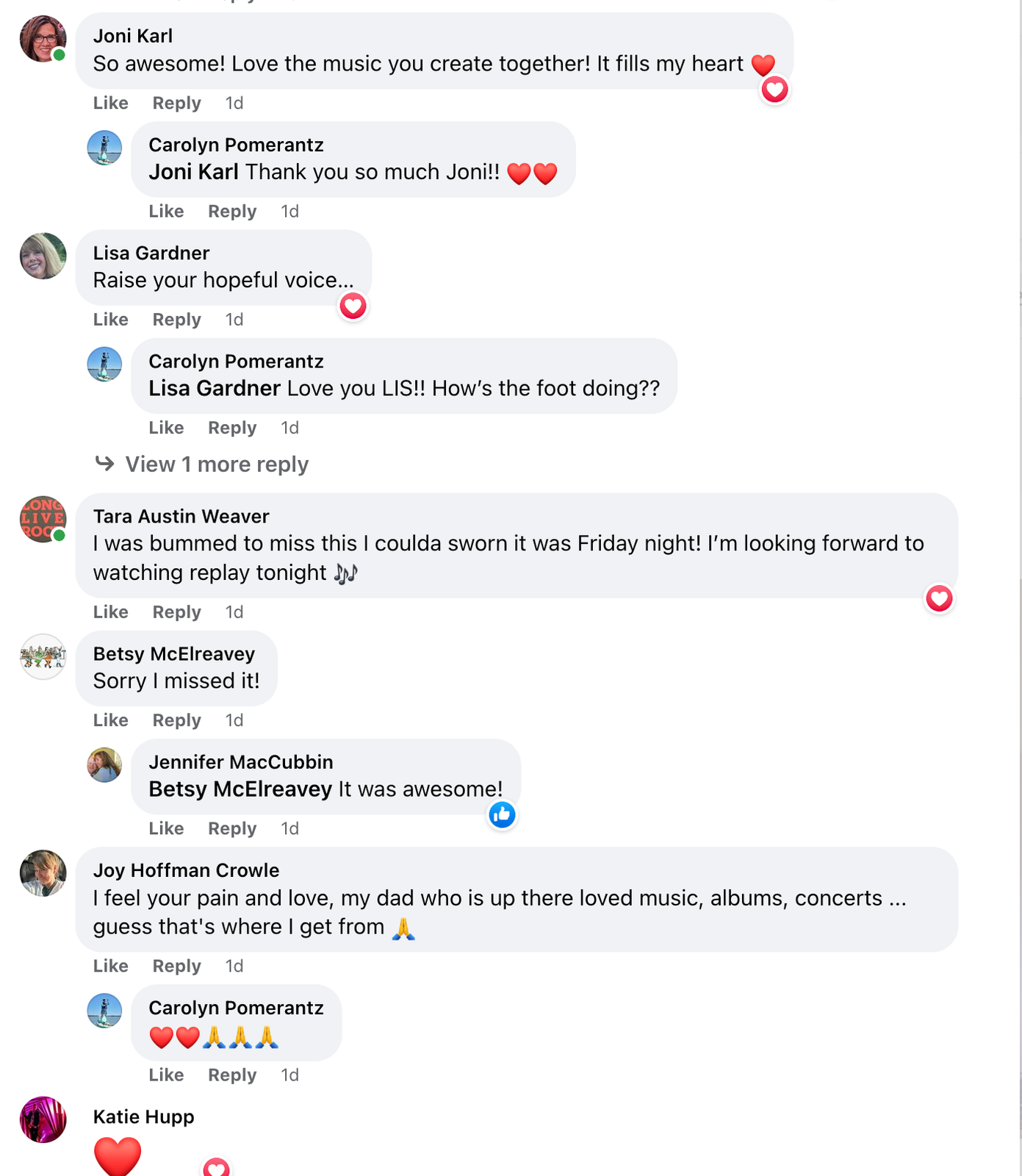Image resolution: width=1022 pixels, height=1176 pixels.
Task: Click heart reaction on Tara Austin Weaver's comment
Action: 939,599
